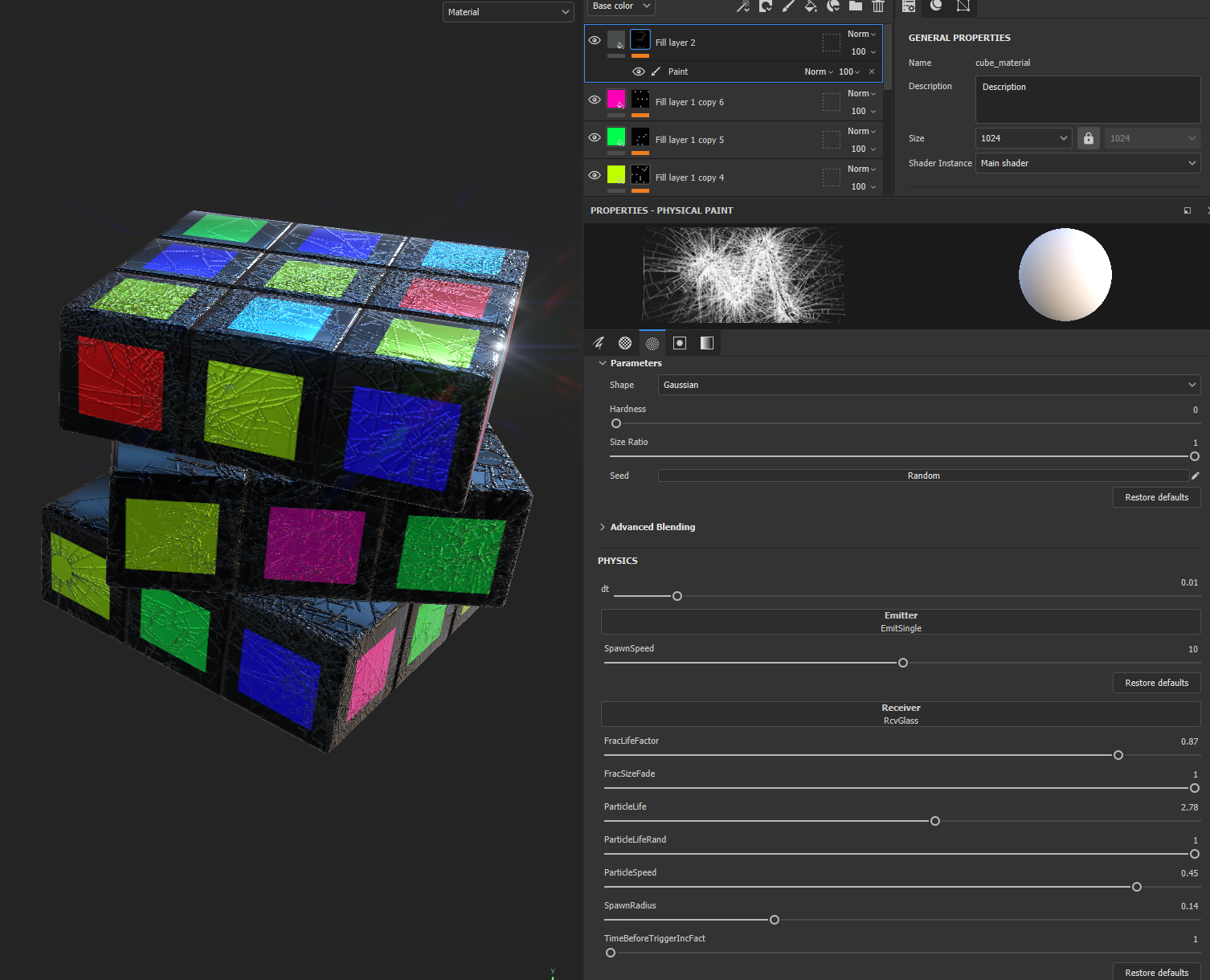Add a new paint layer with the brush icon
The image size is (1210, 980).
(x=788, y=6)
